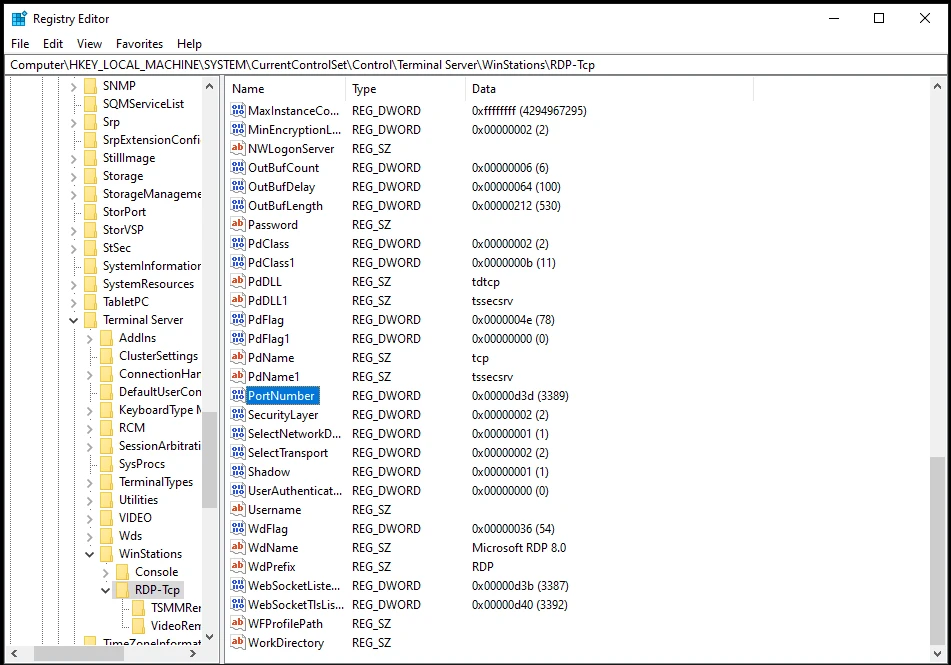
Task: Click the string icon next to WdName
Action: (x=238, y=548)
